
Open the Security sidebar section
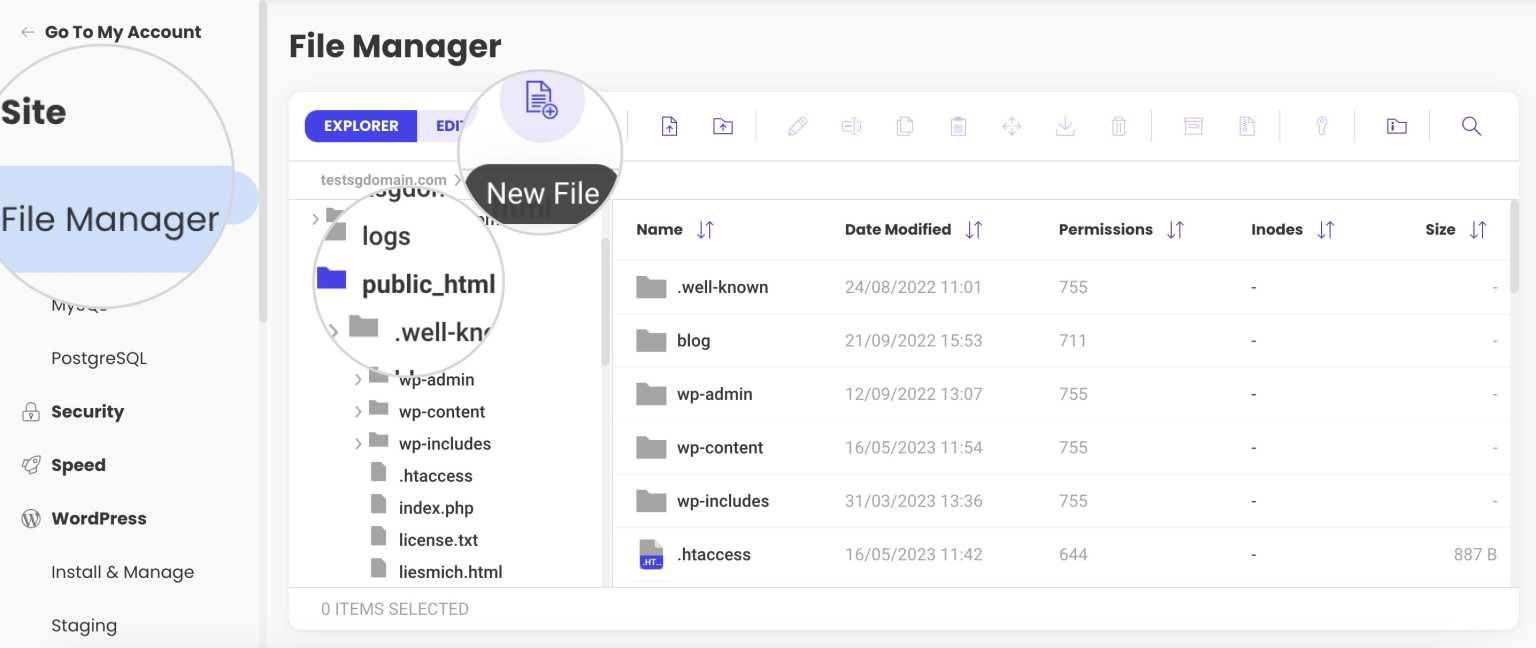87,412
